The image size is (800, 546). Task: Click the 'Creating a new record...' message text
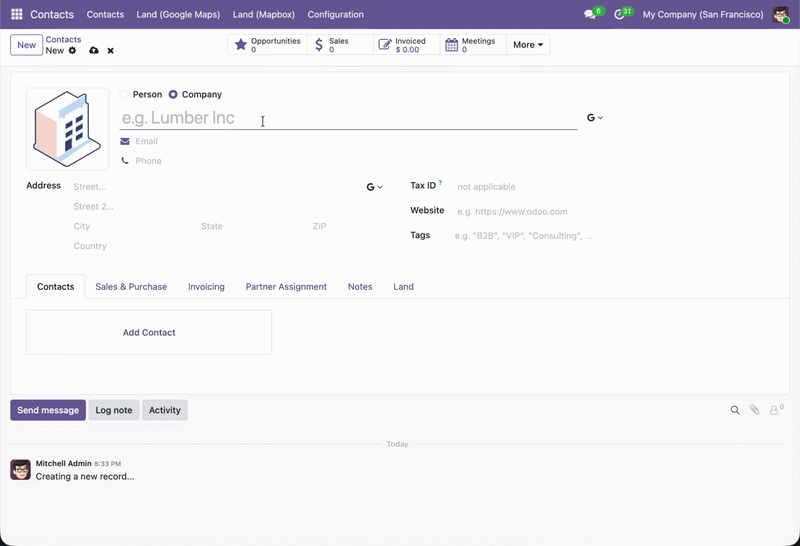pos(85,477)
